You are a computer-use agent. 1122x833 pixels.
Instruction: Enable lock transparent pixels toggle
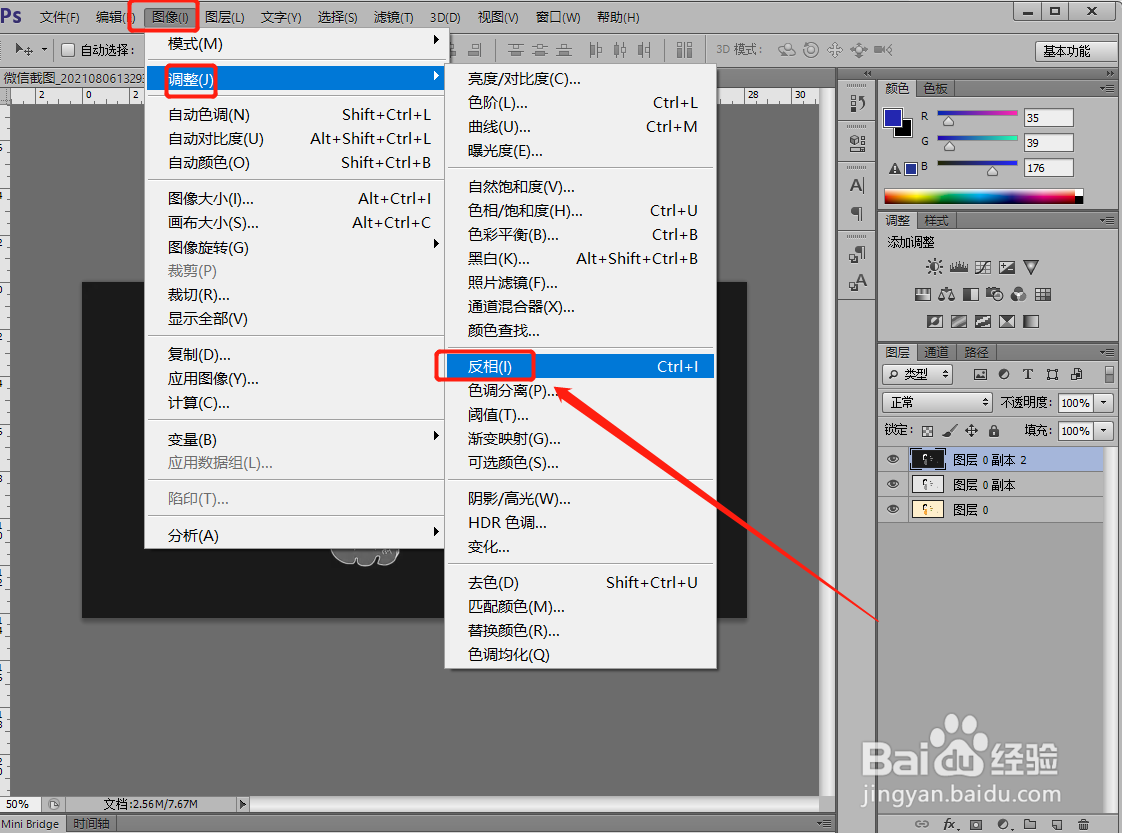pyautogui.click(x=927, y=430)
